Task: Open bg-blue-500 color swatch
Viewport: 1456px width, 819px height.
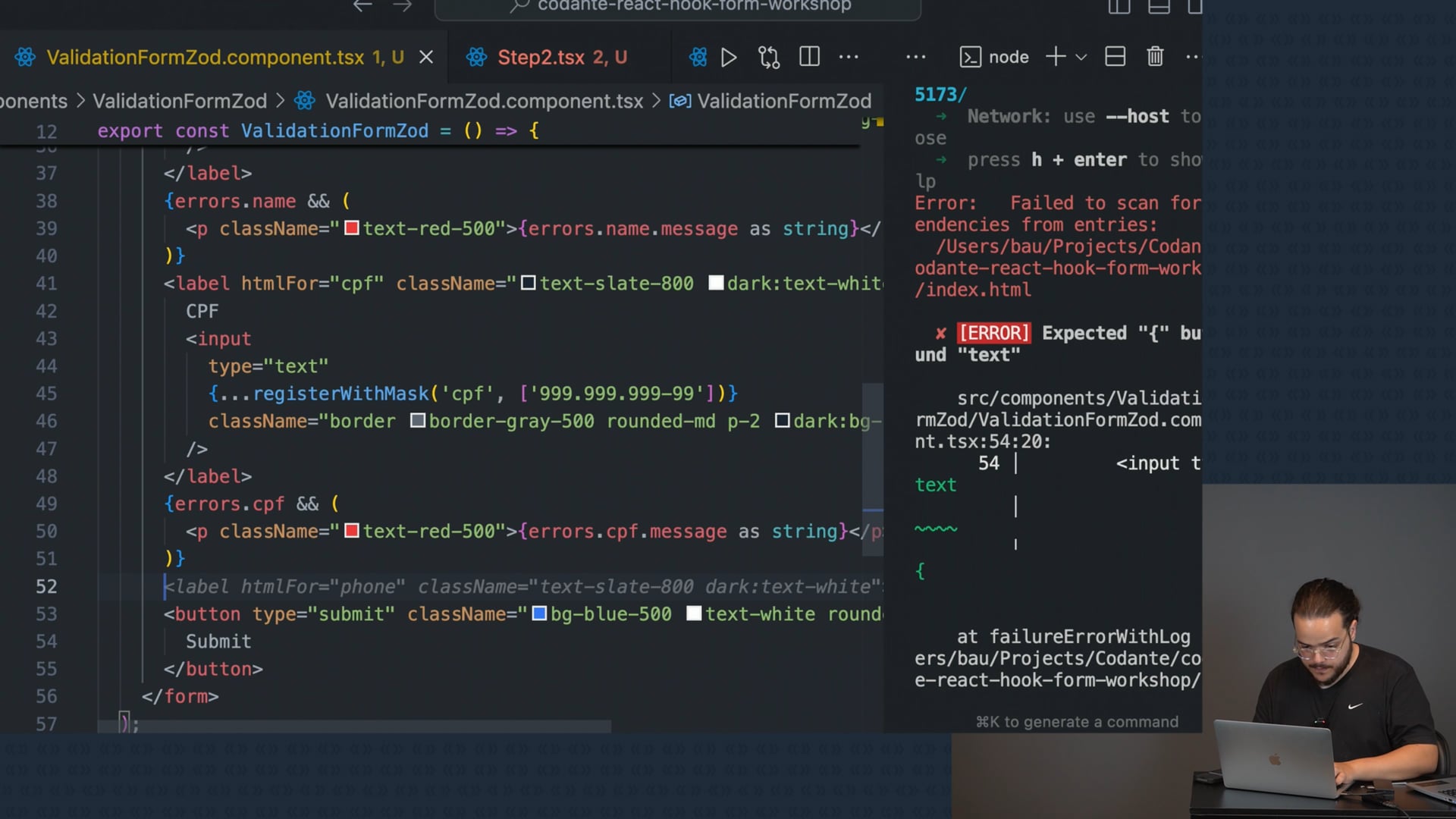Action: click(539, 613)
